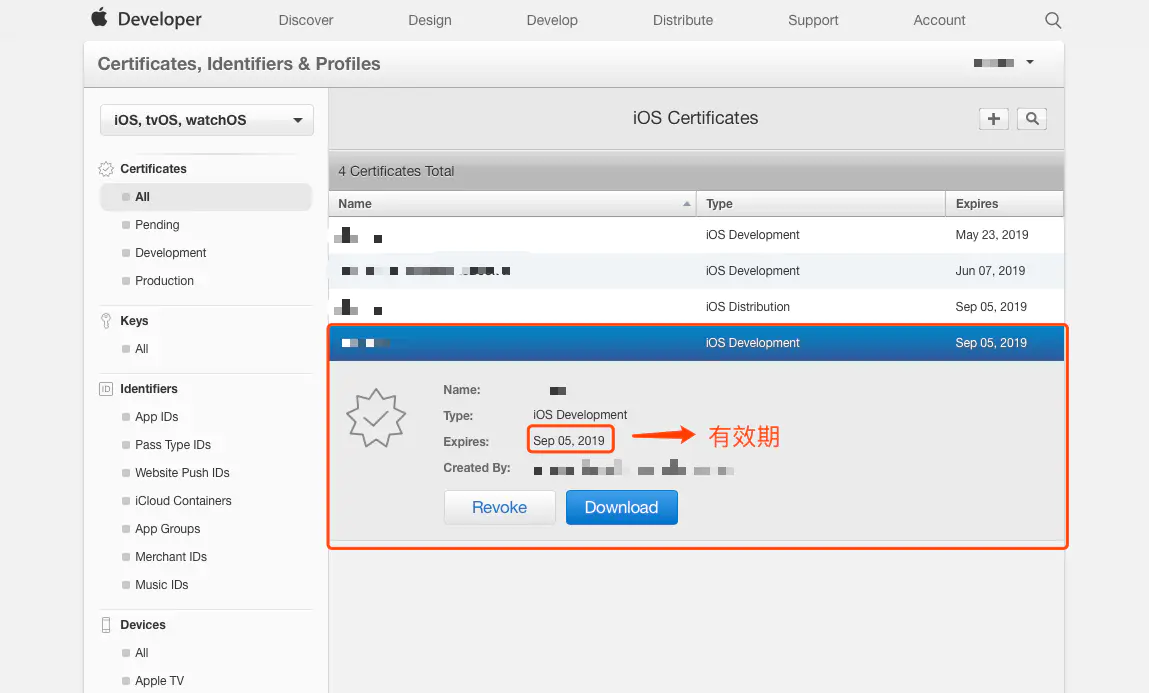Select the iOS Distribution certificate row
This screenshot has height=693, width=1149.
[696, 307]
